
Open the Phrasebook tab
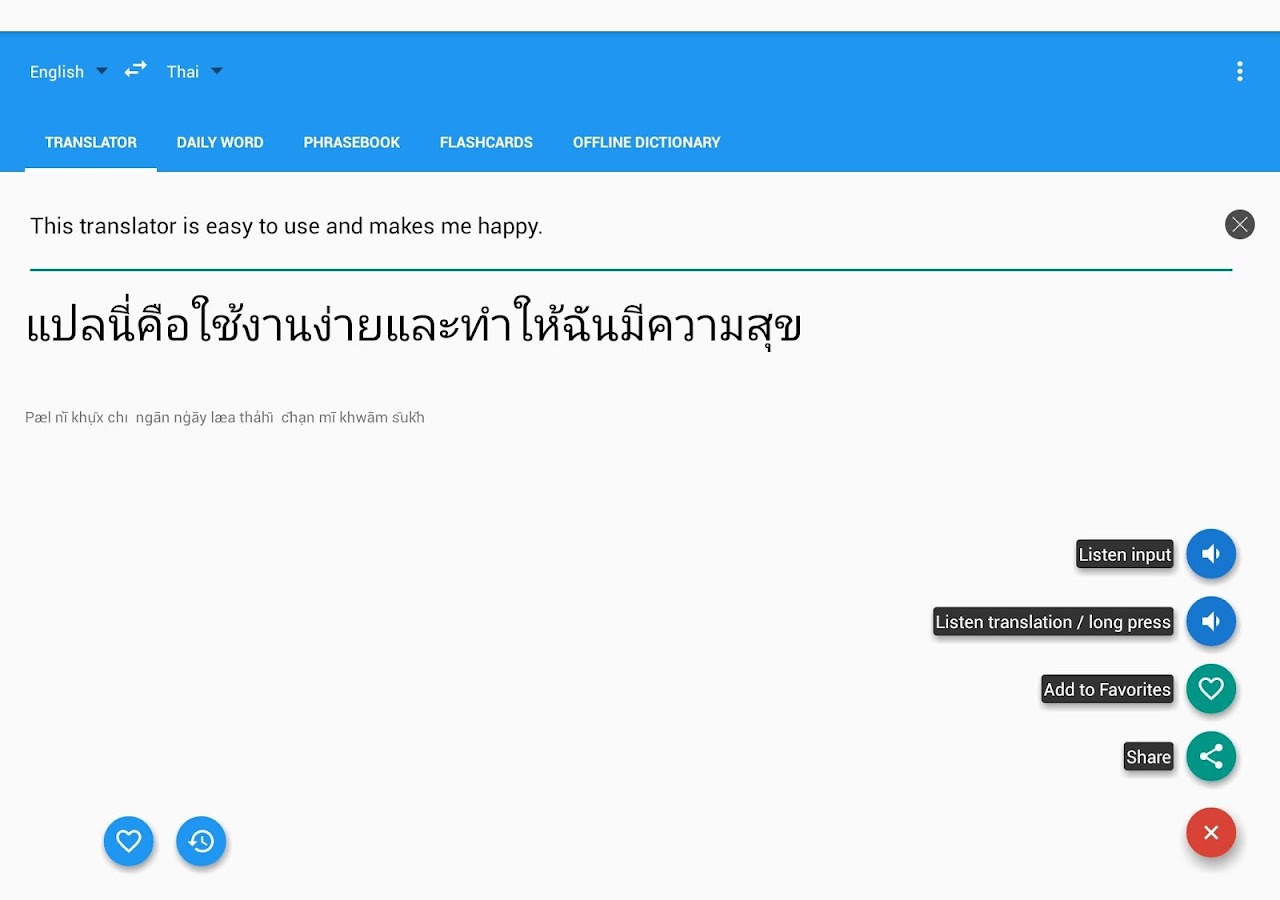pos(352,143)
